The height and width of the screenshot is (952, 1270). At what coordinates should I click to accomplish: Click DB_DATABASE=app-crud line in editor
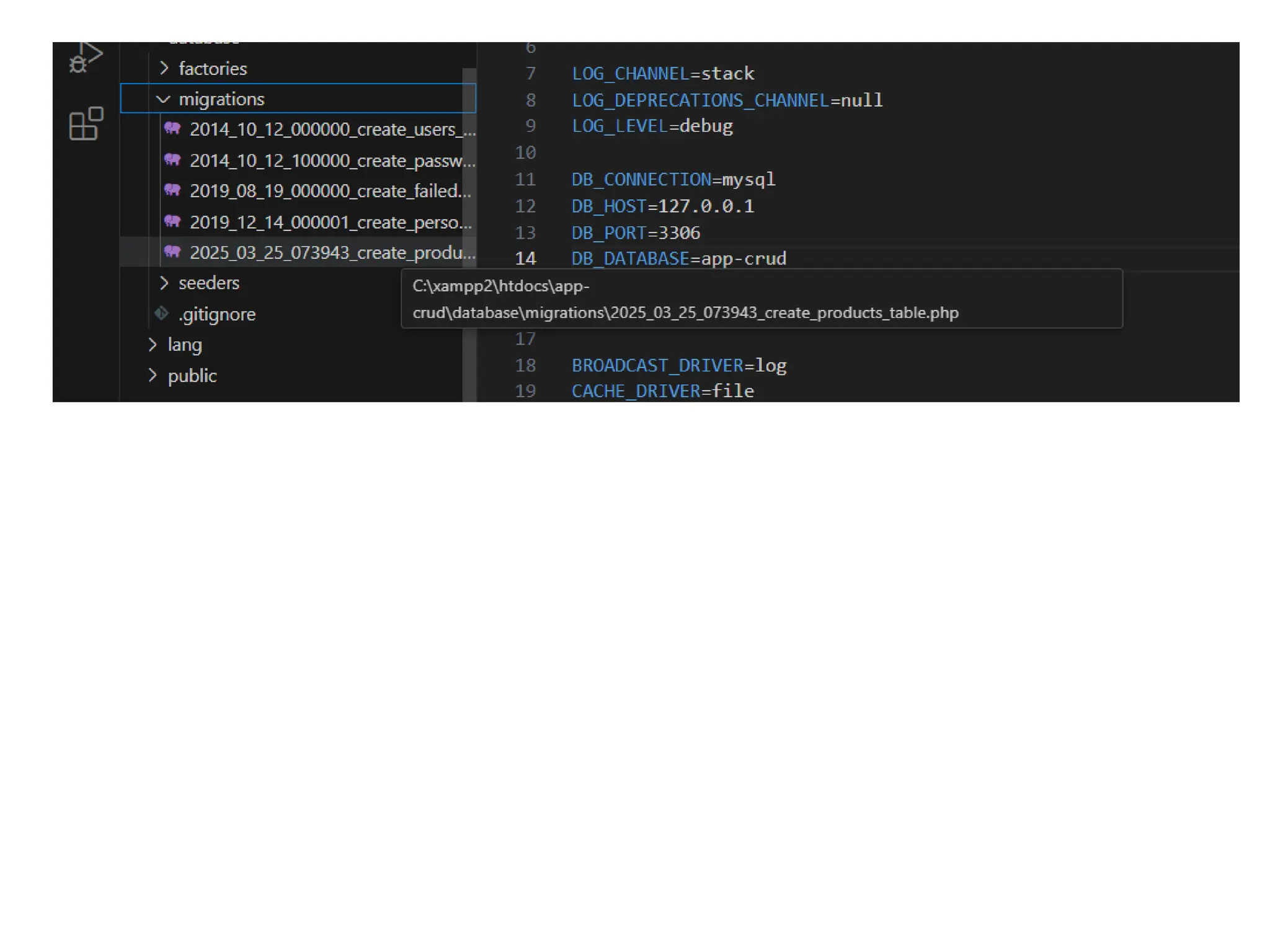(x=678, y=258)
